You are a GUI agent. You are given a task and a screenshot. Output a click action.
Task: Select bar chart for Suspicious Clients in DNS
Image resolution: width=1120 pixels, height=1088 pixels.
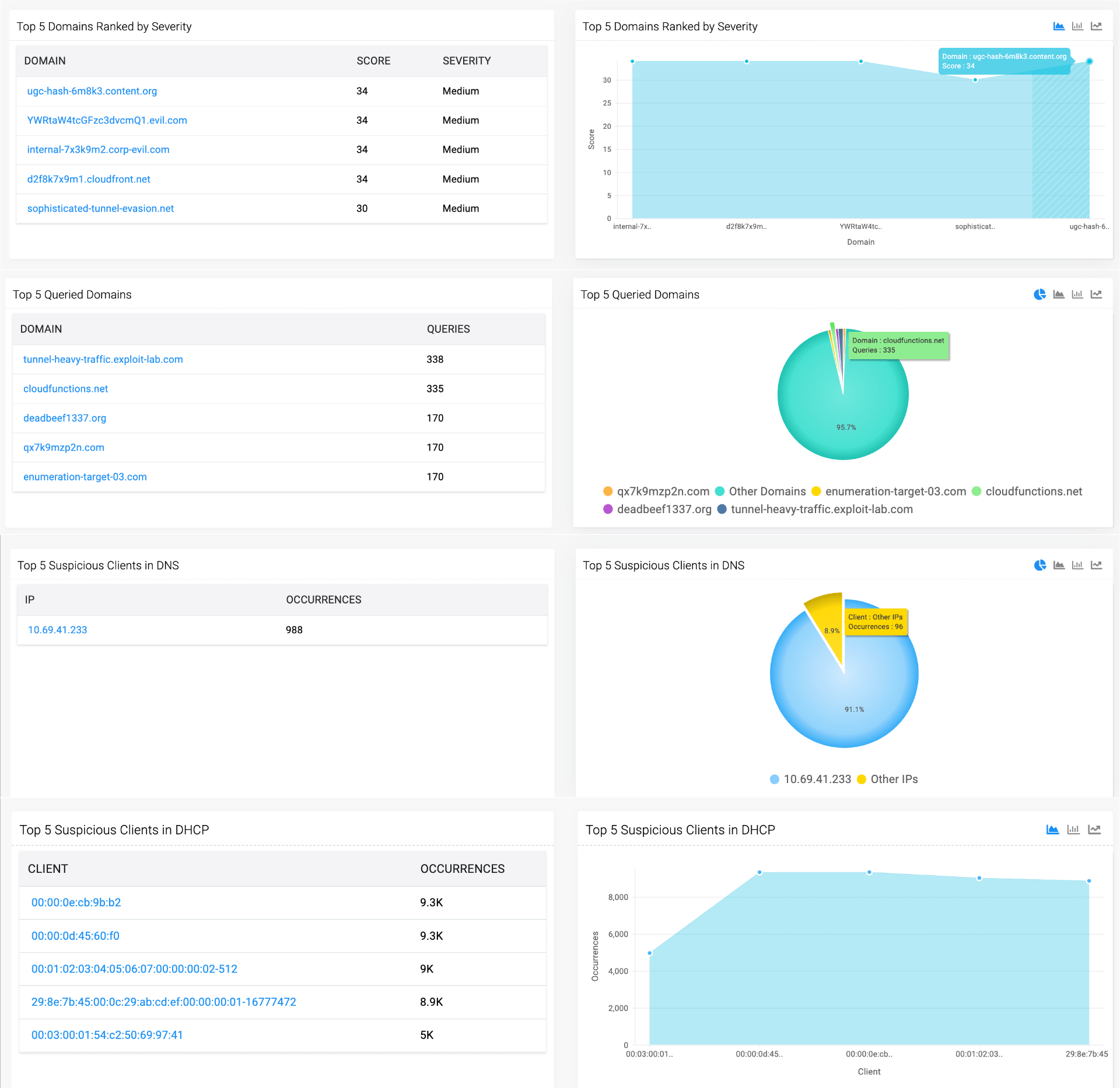coord(1077,565)
